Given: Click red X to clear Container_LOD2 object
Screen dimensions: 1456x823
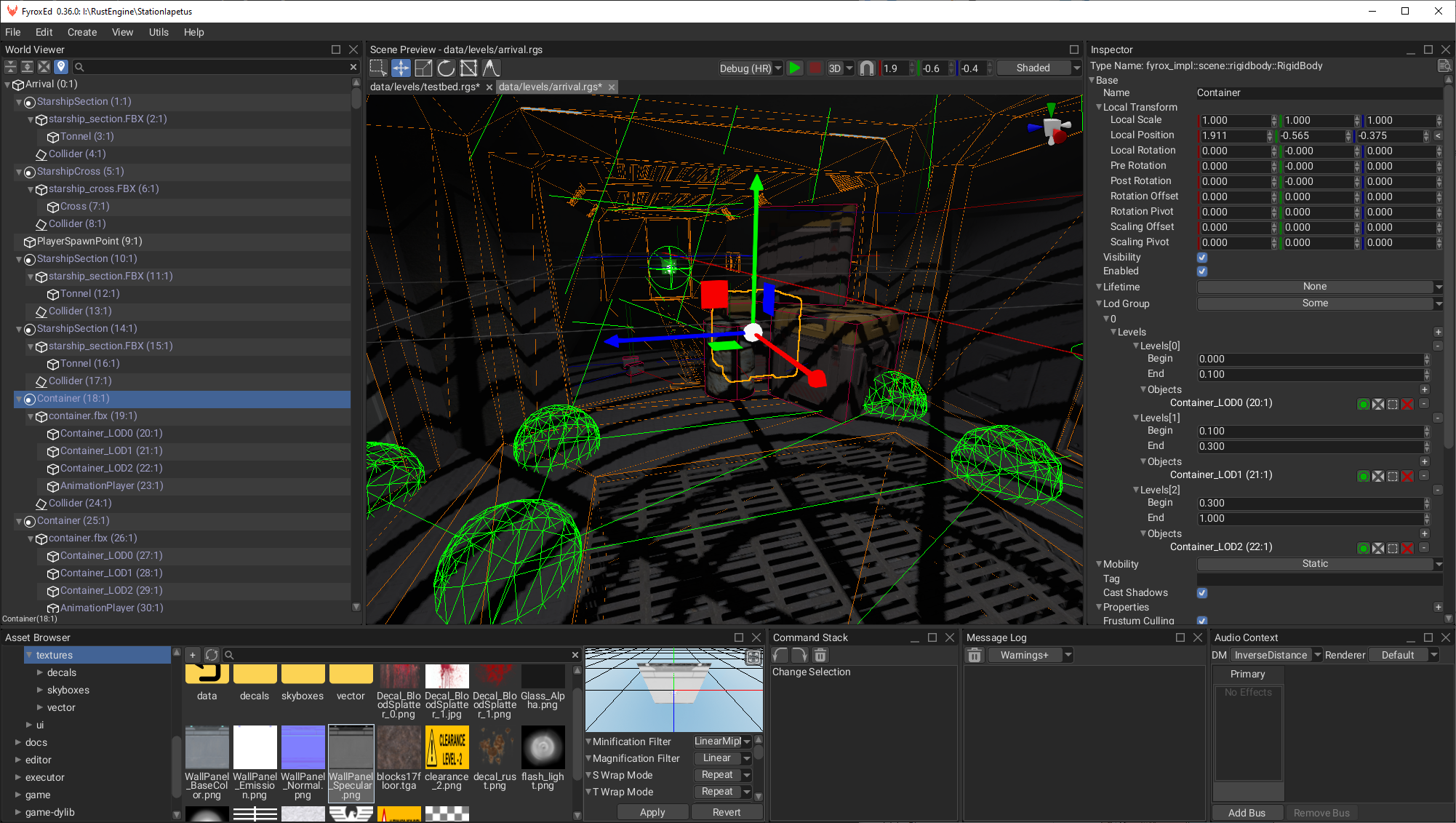Looking at the screenshot, I should (x=1407, y=548).
